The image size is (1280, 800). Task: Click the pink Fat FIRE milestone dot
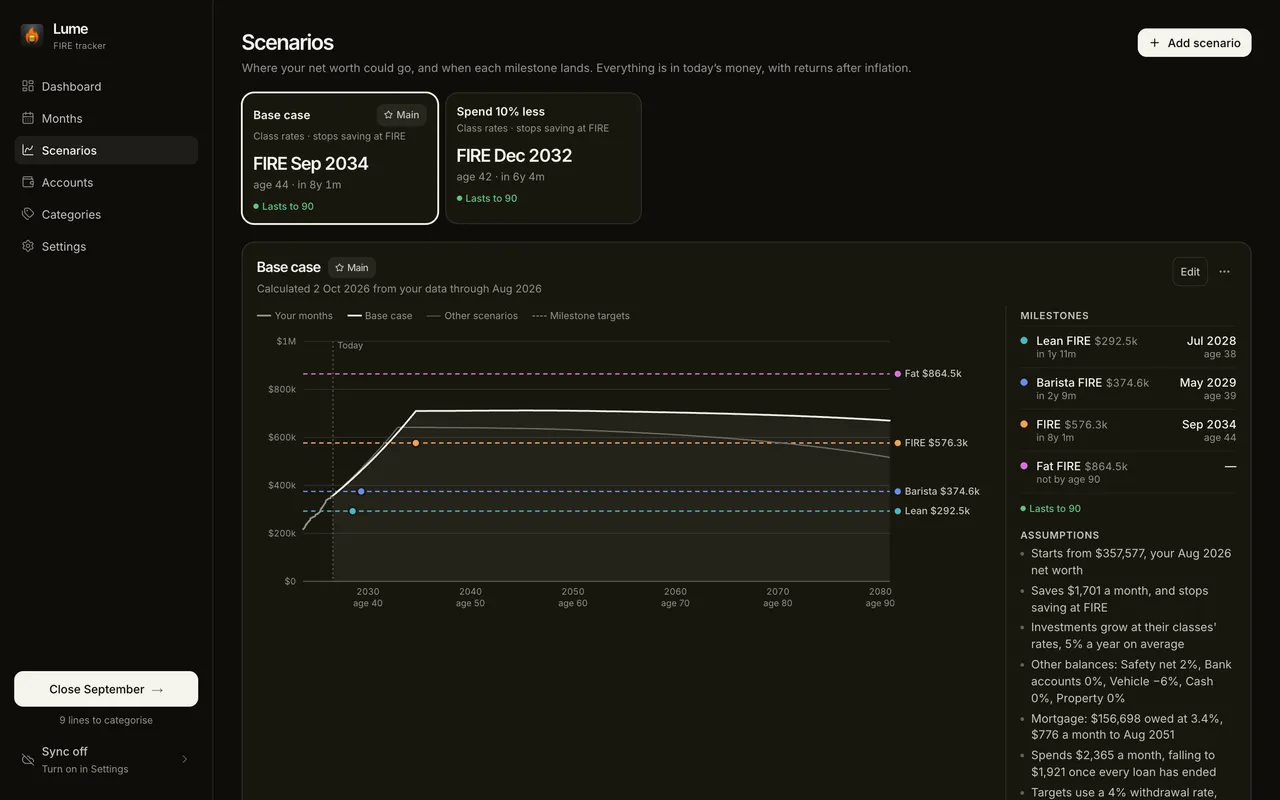(x=1024, y=466)
